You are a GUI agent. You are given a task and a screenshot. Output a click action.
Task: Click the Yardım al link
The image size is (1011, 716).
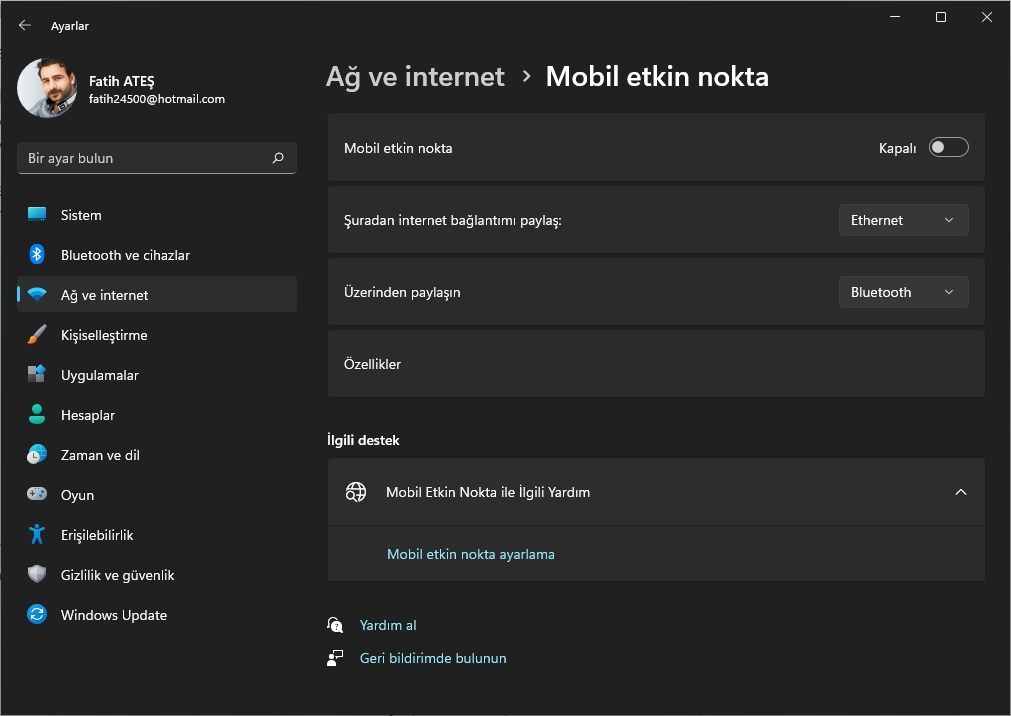[x=388, y=624]
